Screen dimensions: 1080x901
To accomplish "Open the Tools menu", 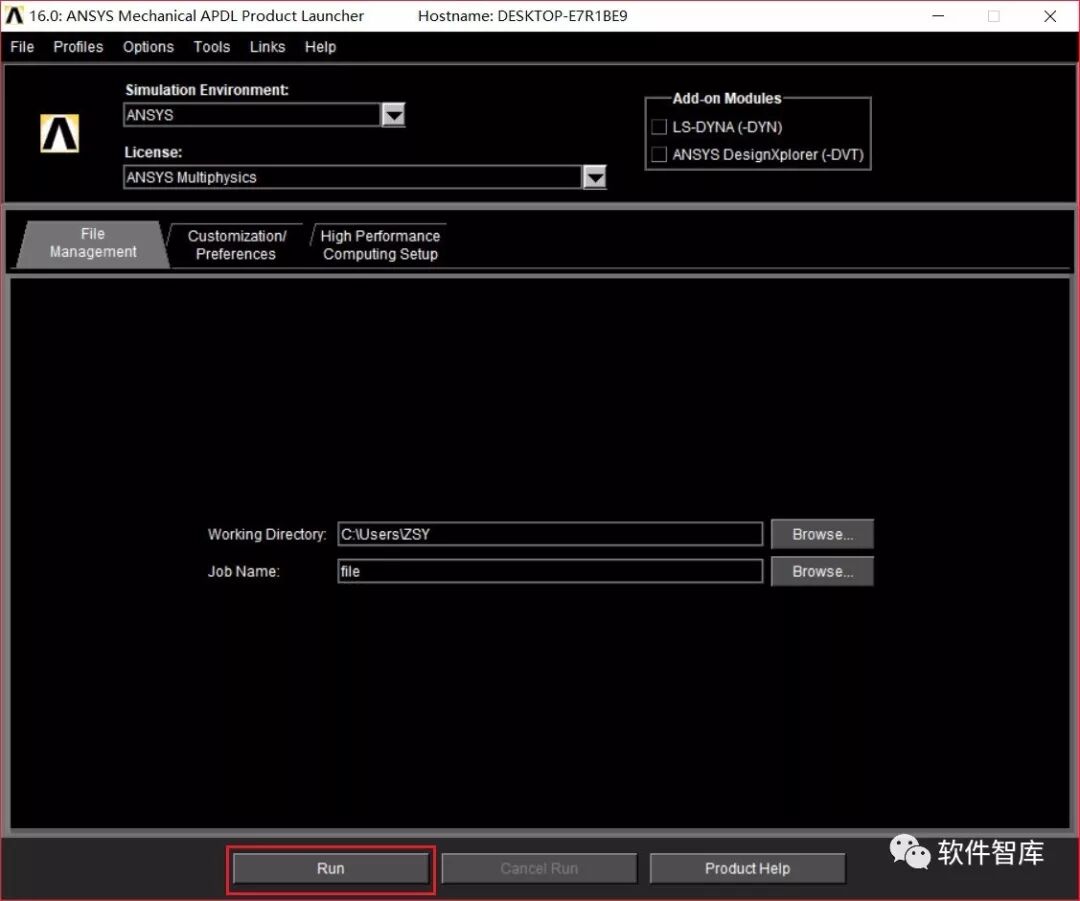I will (x=211, y=47).
